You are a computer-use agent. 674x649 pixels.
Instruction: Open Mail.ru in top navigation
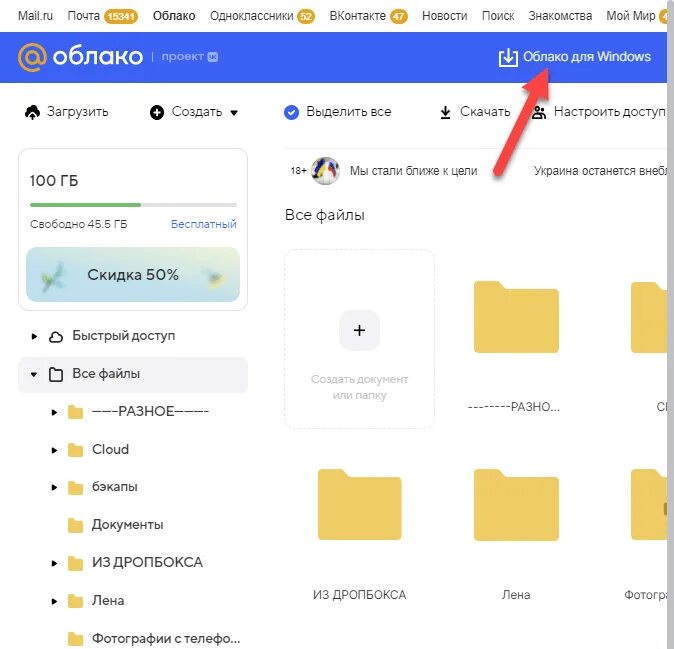pyautogui.click(x=35, y=16)
